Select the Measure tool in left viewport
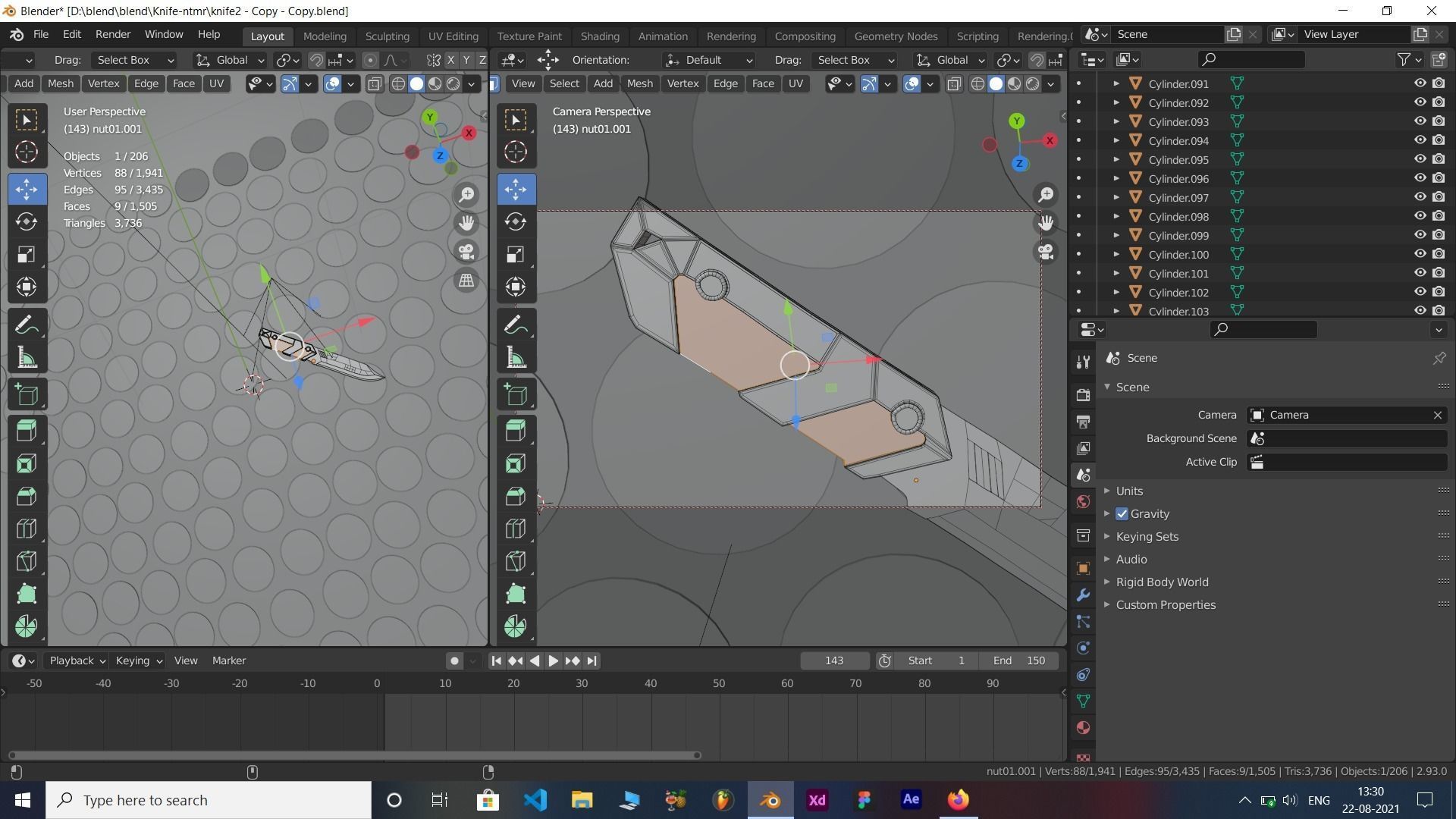1456x819 pixels. 27,358
